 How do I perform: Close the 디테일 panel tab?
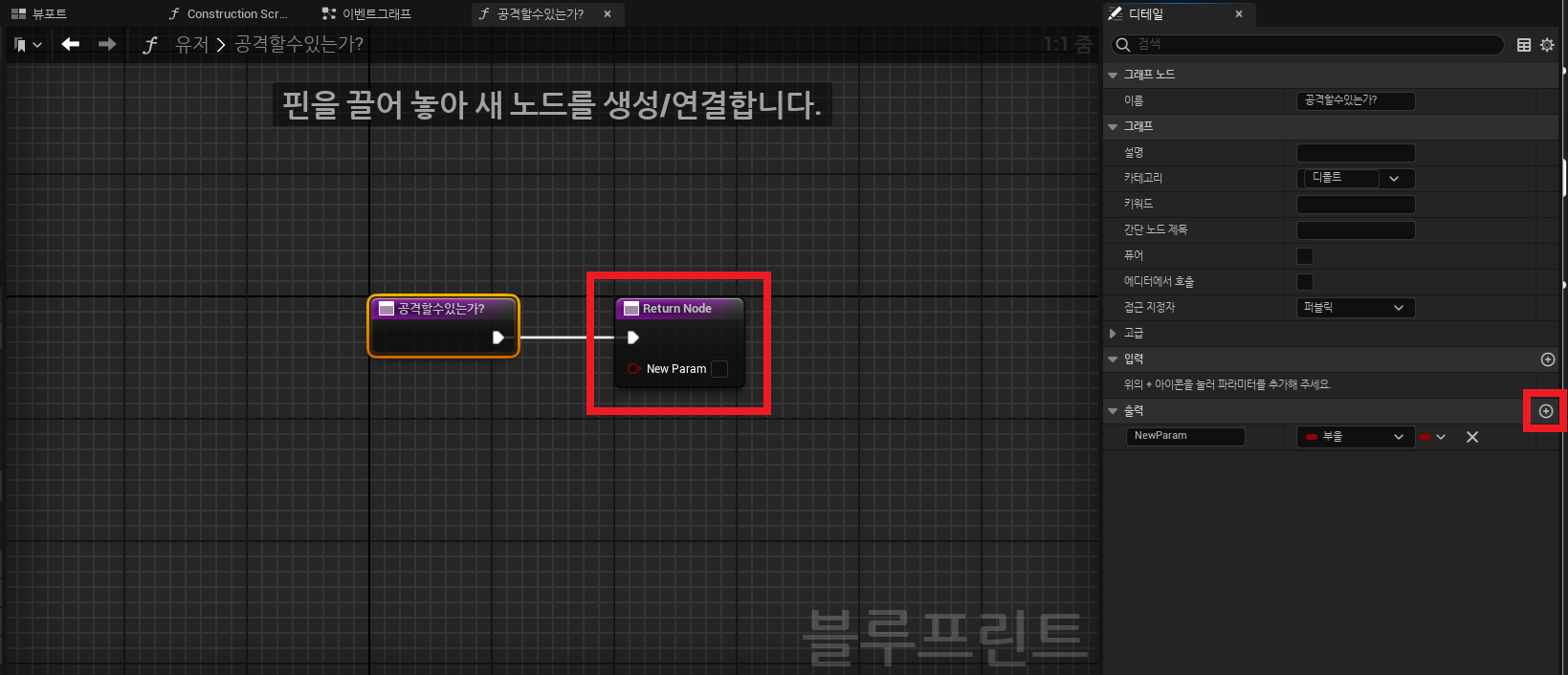(1239, 14)
